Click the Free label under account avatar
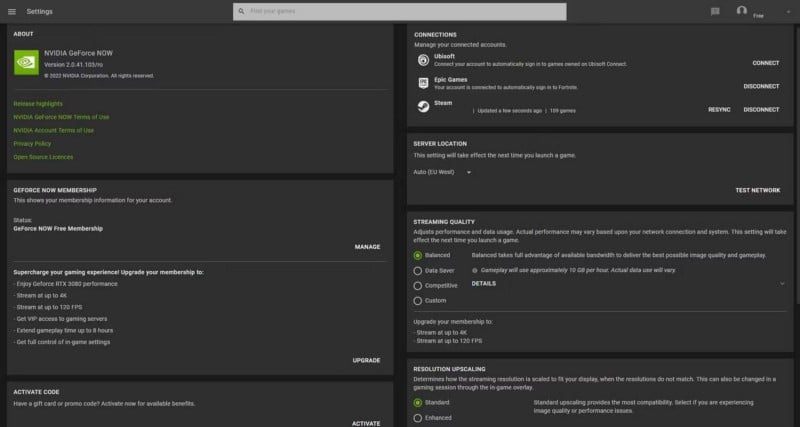The image size is (800, 427). tap(758, 16)
